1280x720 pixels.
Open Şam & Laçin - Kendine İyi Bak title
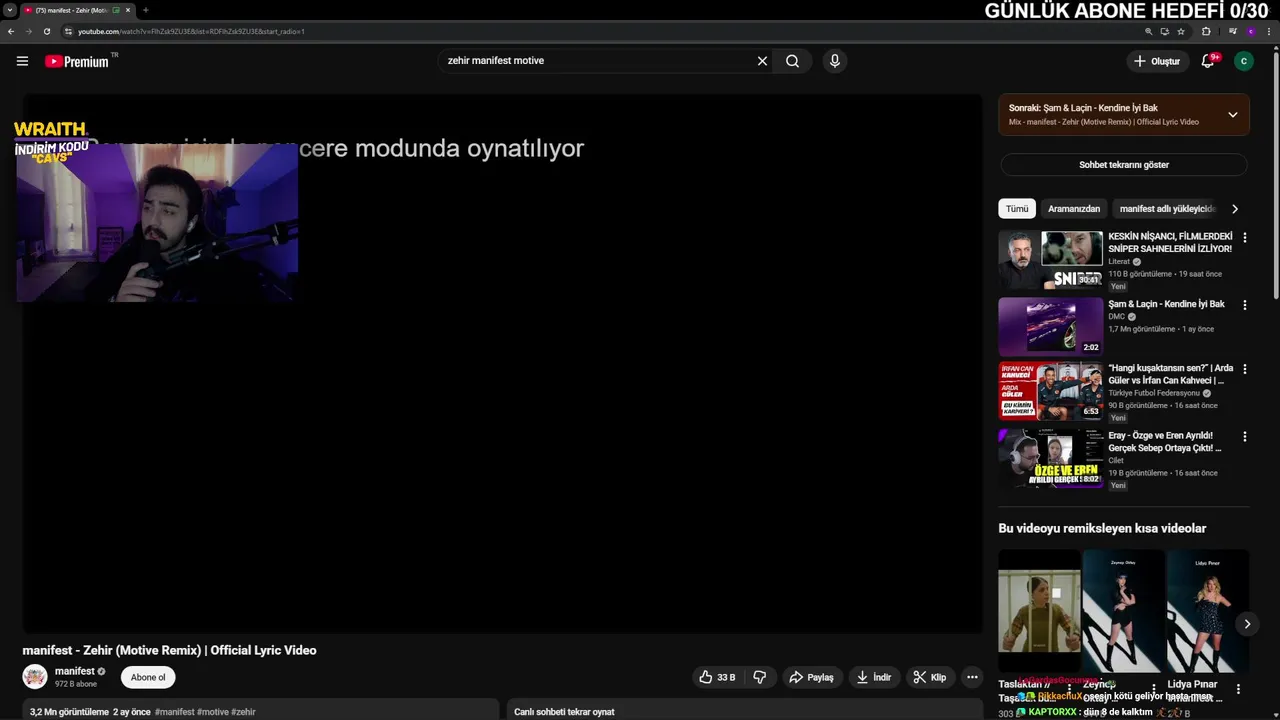[1166, 304]
